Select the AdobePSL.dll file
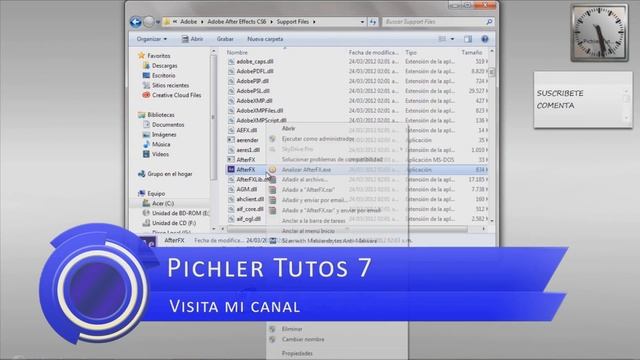The height and width of the screenshot is (360, 640). point(253,91)
